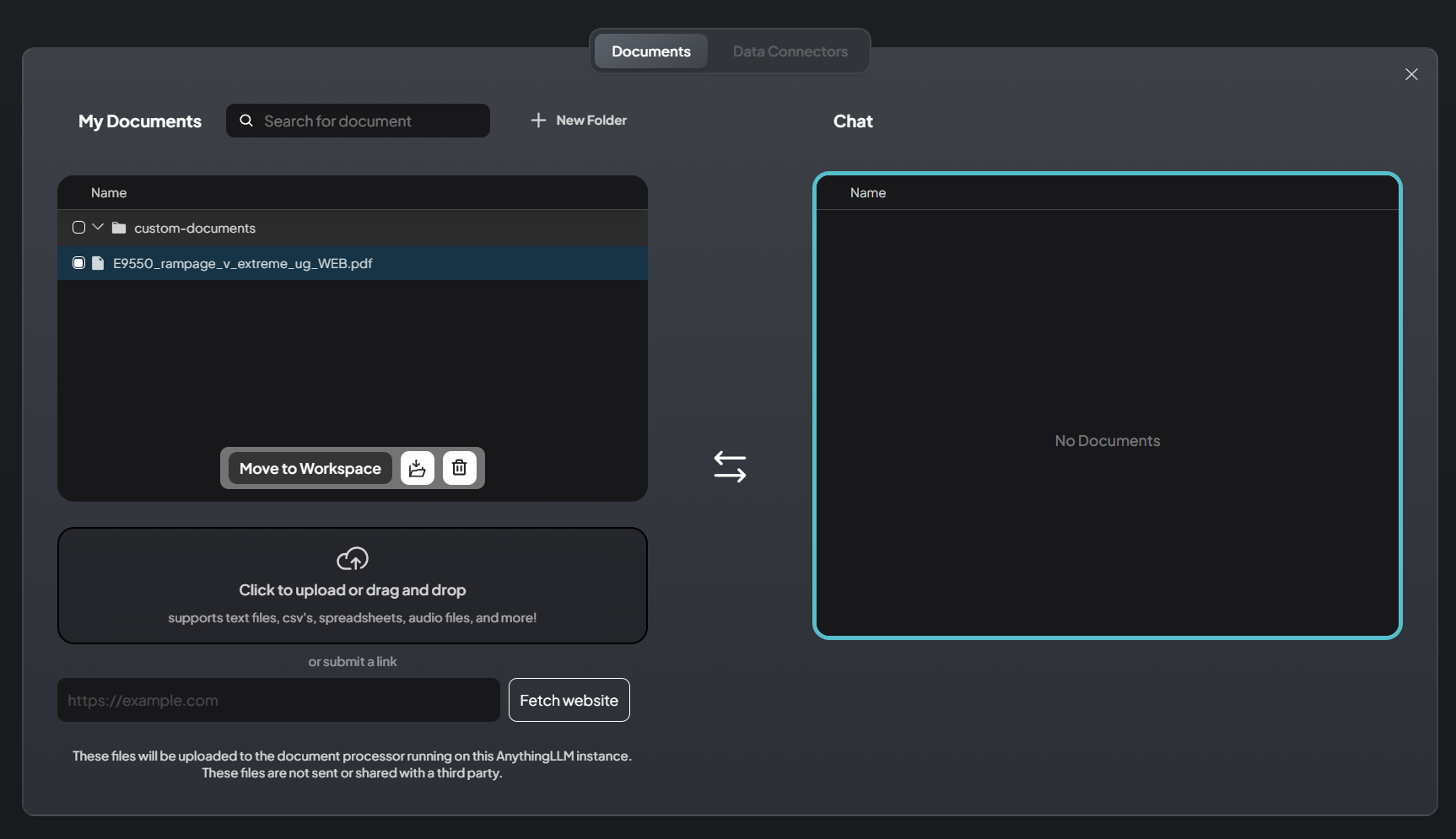This screenshot has height=839, width=1456.
Task: Click the No Documents placeholder text
Action: point(1108,441)
